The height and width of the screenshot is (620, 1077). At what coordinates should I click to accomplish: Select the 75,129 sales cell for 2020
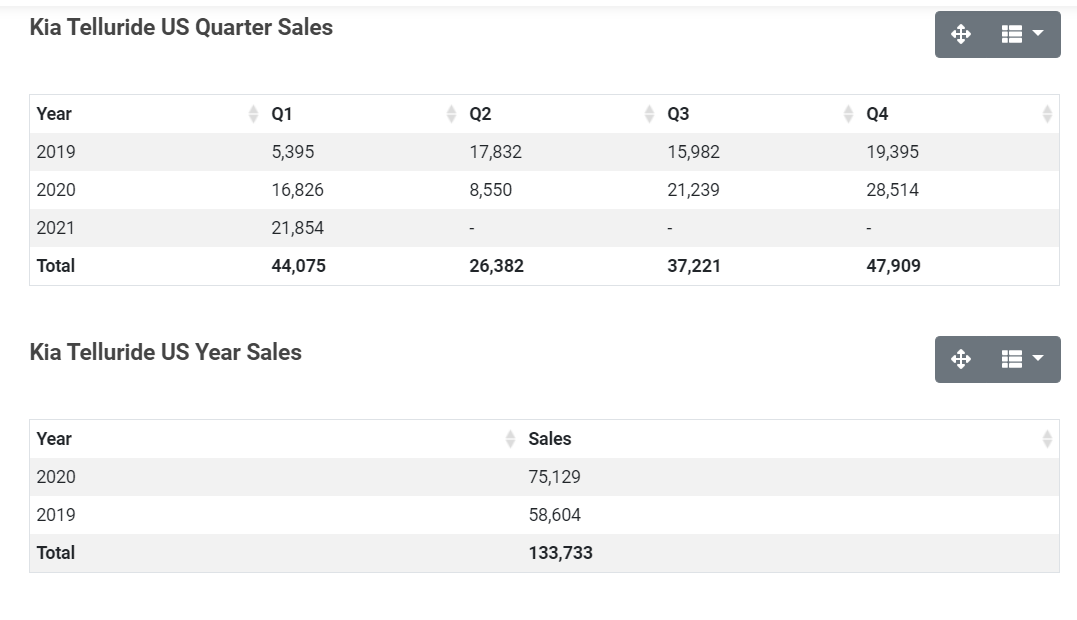[x=554, y=477]
